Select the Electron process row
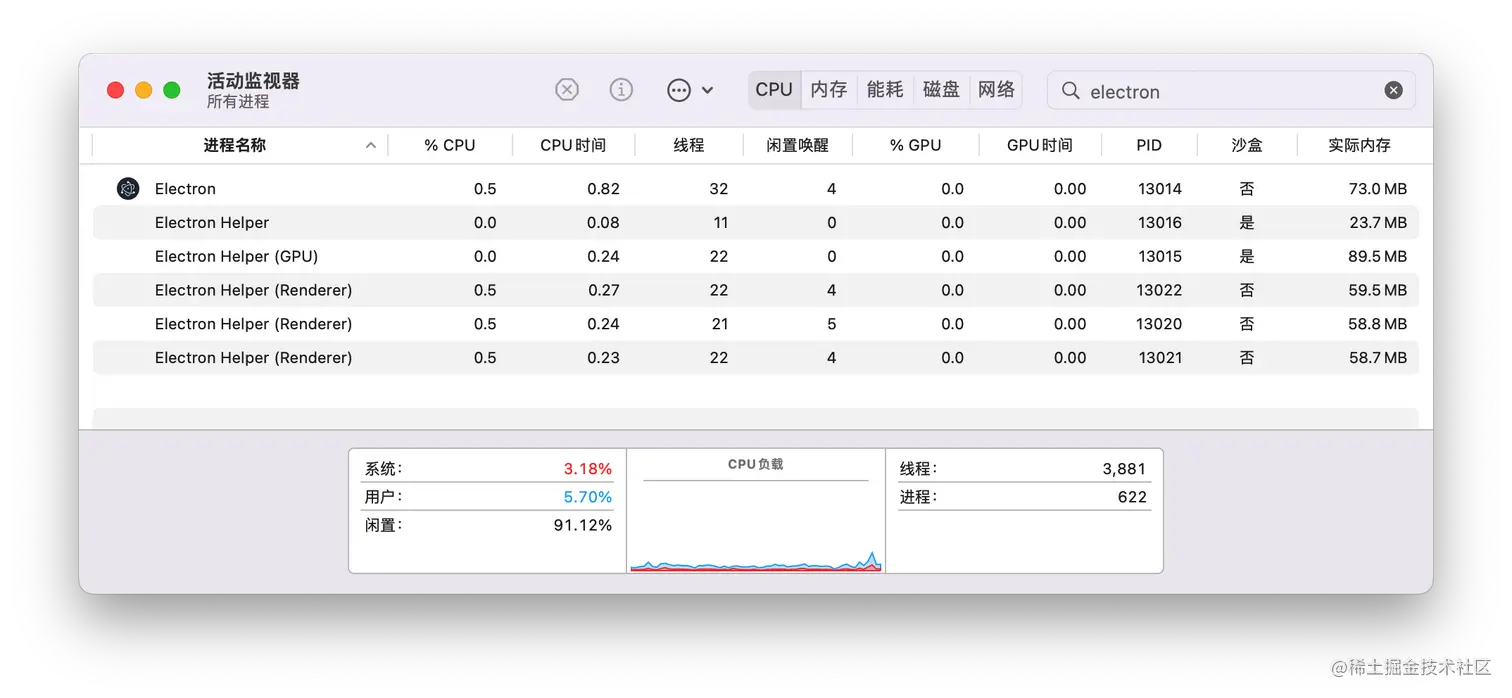 pos(756,188)
